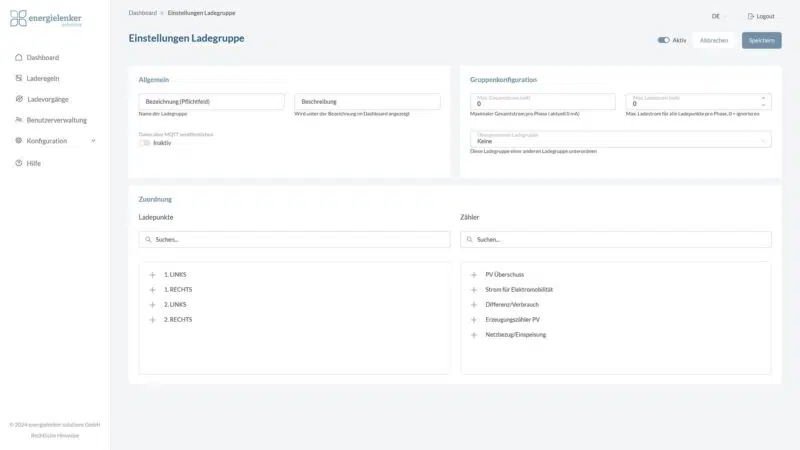Click the Abbrechen button
The width and height of the screenshot is (800, 450).
pos(713,41)
